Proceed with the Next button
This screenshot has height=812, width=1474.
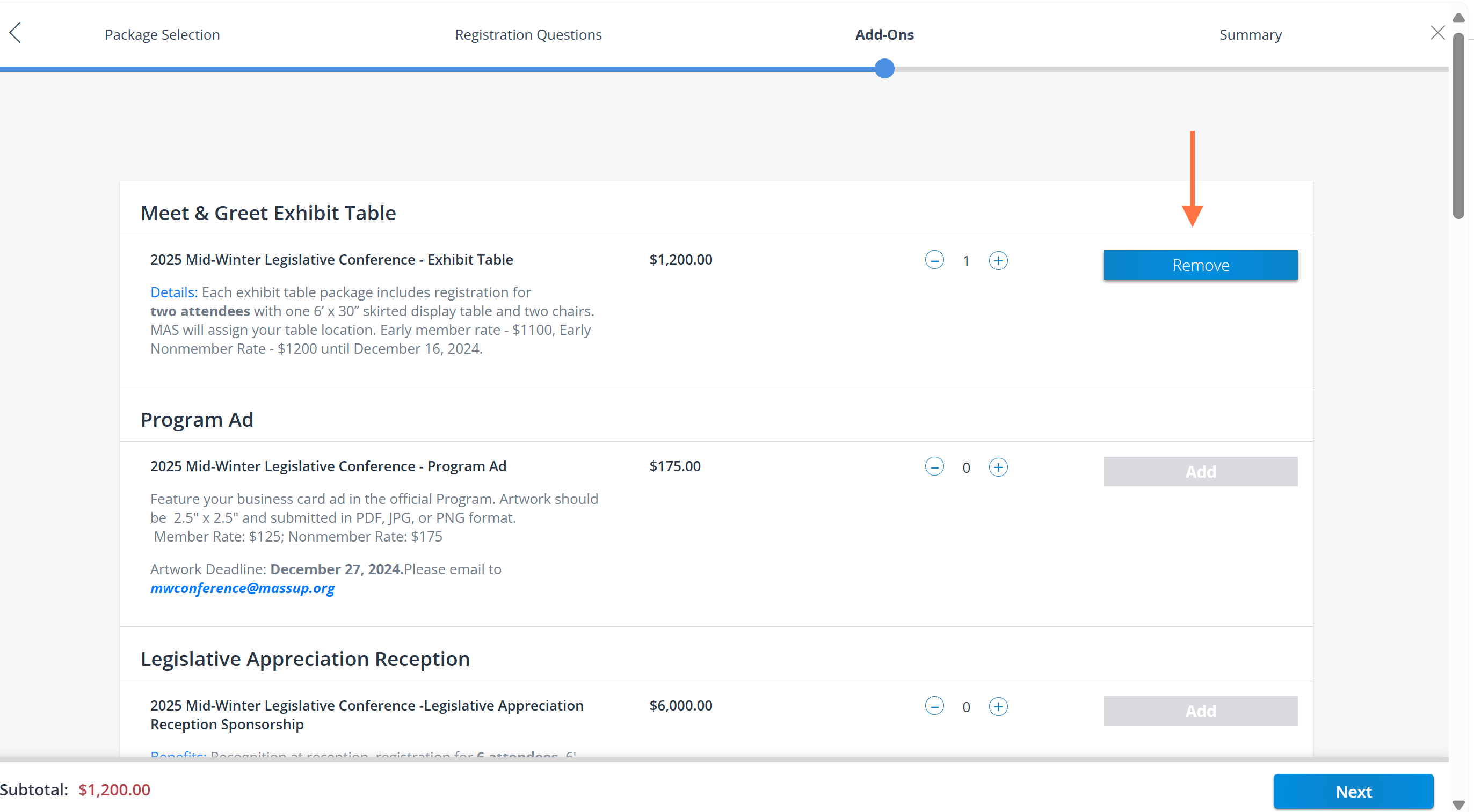click(1353, 792)
